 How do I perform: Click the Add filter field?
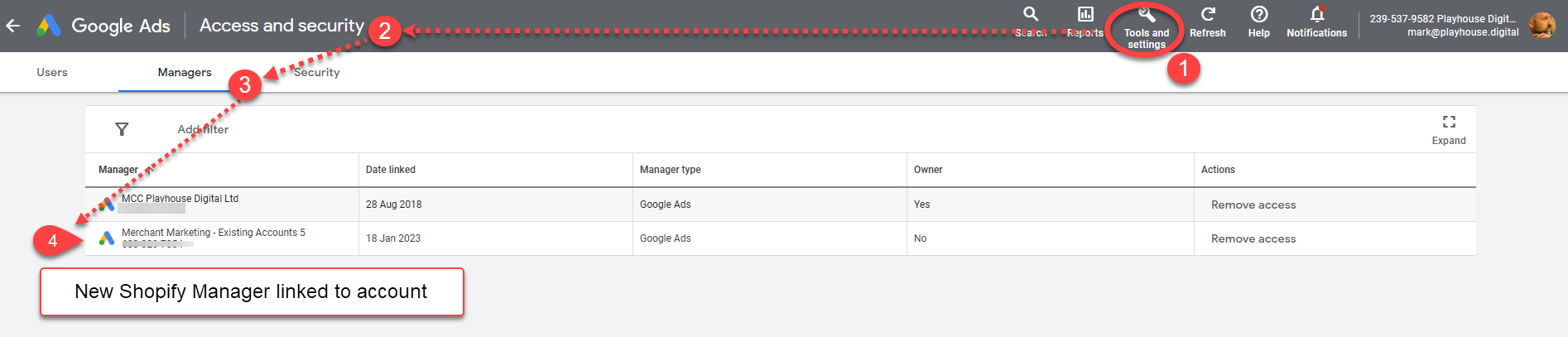203,129
